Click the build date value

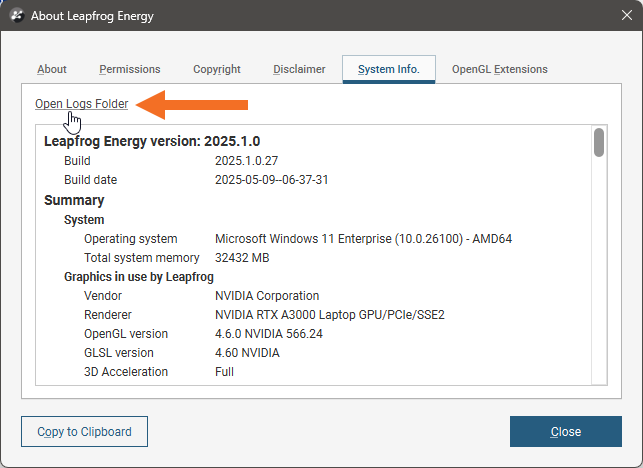pyautogui.click(x=272, y=180)
